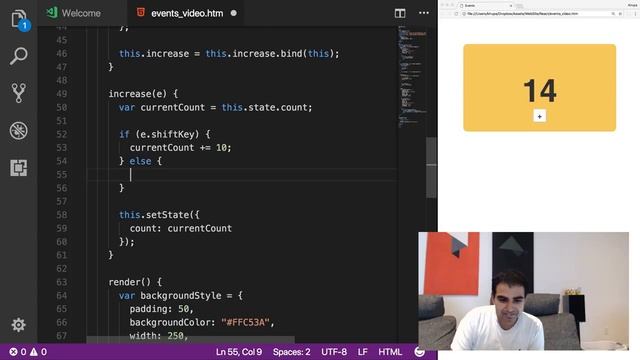The width and height of the screenshot is (640, 360).
Task: Open the Extensions panel icon
Action: coord(19,168)
